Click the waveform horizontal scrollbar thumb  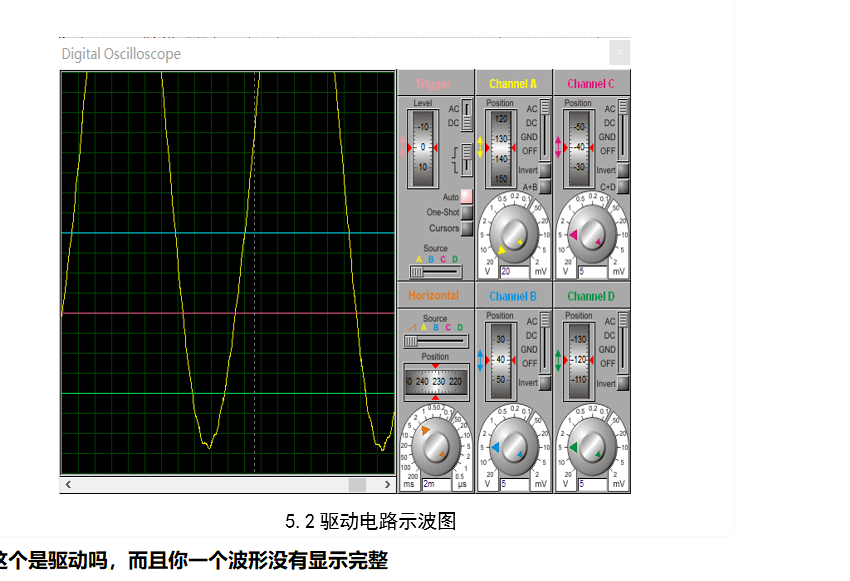click(x=357, y=485)
